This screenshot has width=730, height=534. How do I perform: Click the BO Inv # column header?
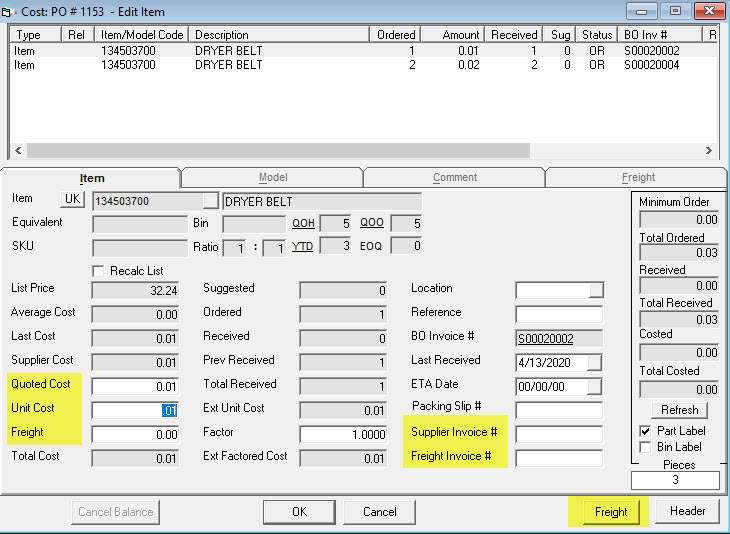coord(660,35)
